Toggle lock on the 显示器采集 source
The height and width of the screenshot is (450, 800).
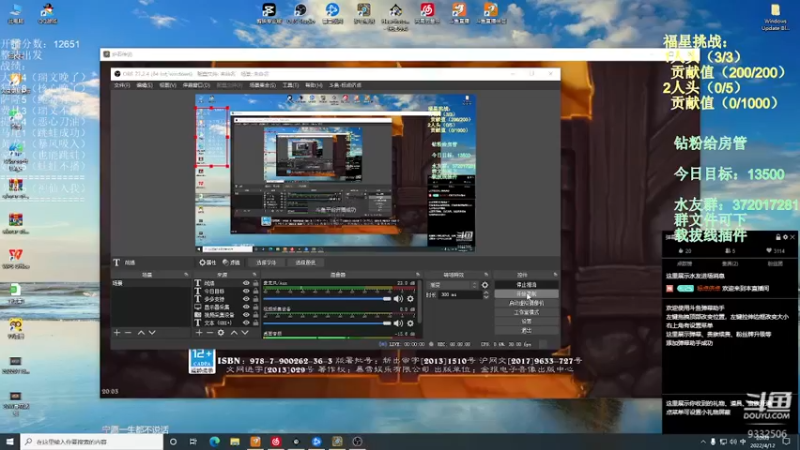coord(256,307)
